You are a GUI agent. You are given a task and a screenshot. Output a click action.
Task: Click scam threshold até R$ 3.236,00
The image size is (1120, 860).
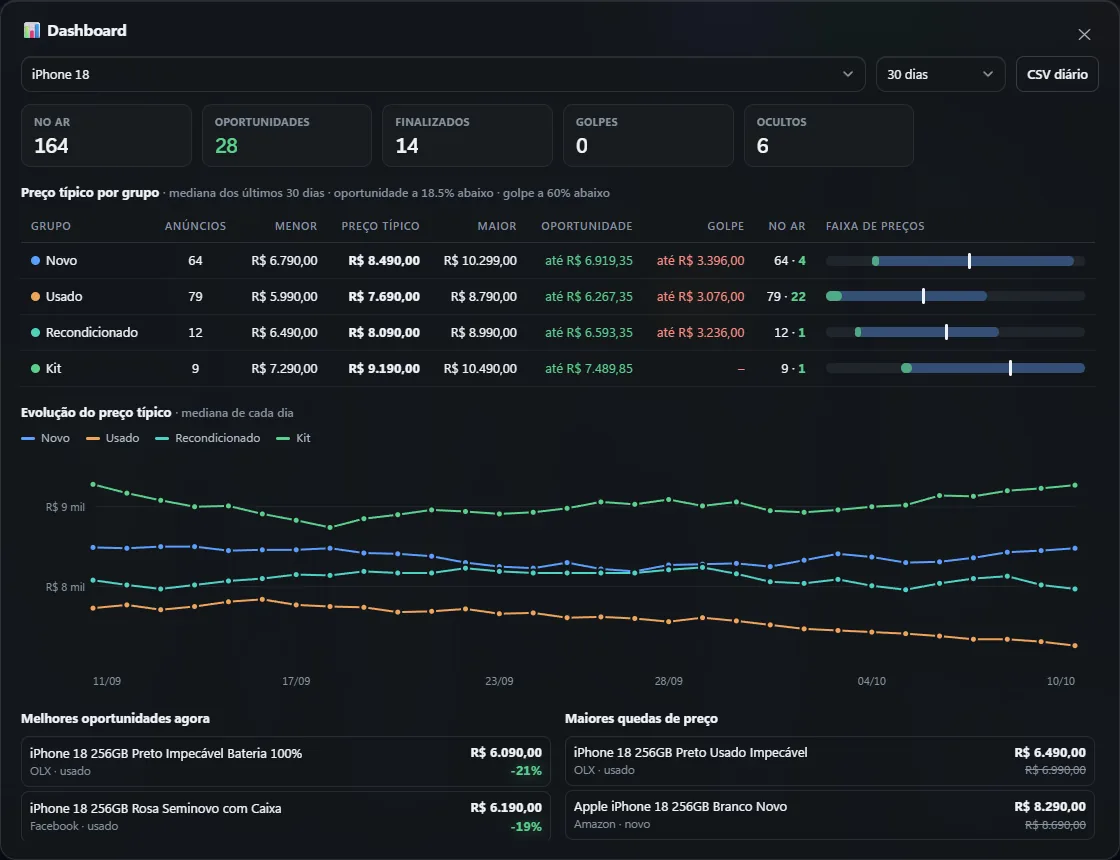click(x=700, y=332)
